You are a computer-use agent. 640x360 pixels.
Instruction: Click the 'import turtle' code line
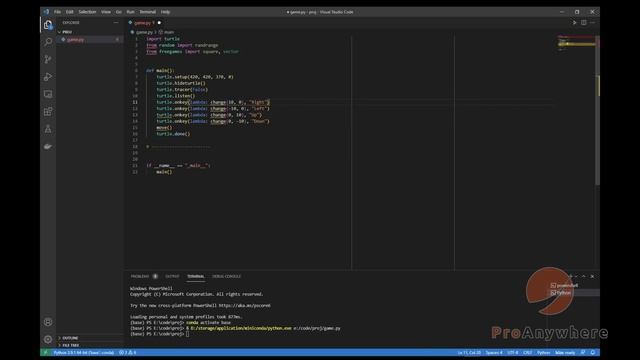[163, 39]
